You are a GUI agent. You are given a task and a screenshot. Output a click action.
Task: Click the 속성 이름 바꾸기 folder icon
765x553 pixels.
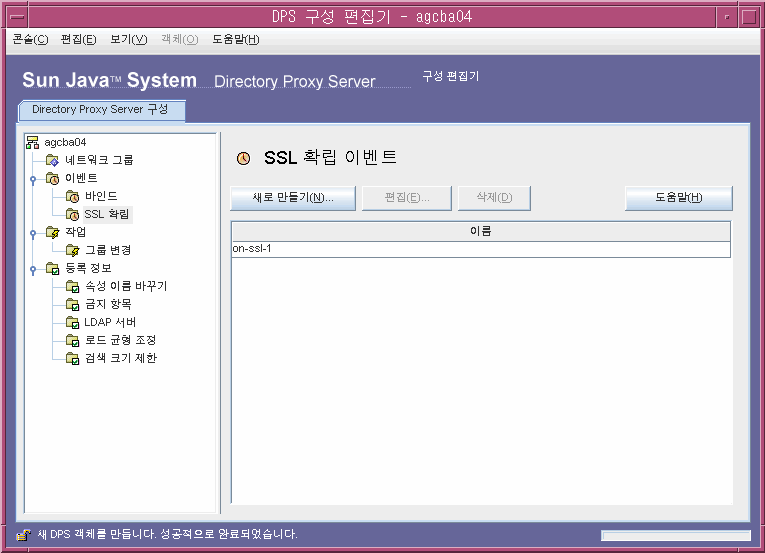pos(72,286)
